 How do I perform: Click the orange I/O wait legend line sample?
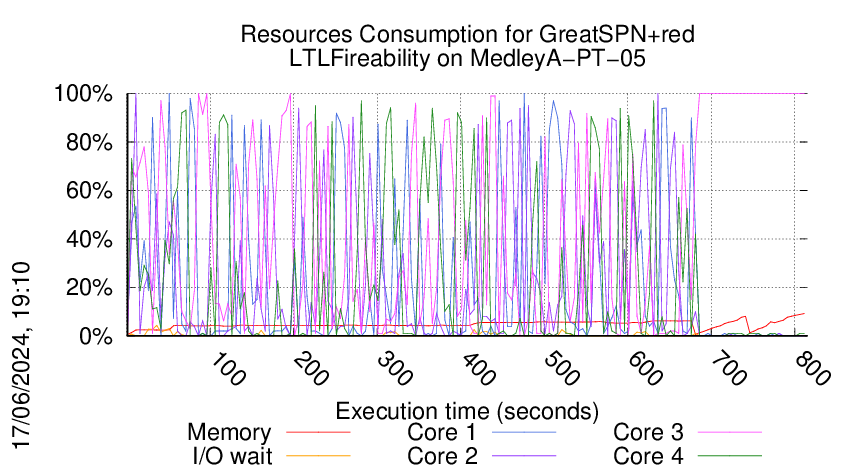pos(318,455)
